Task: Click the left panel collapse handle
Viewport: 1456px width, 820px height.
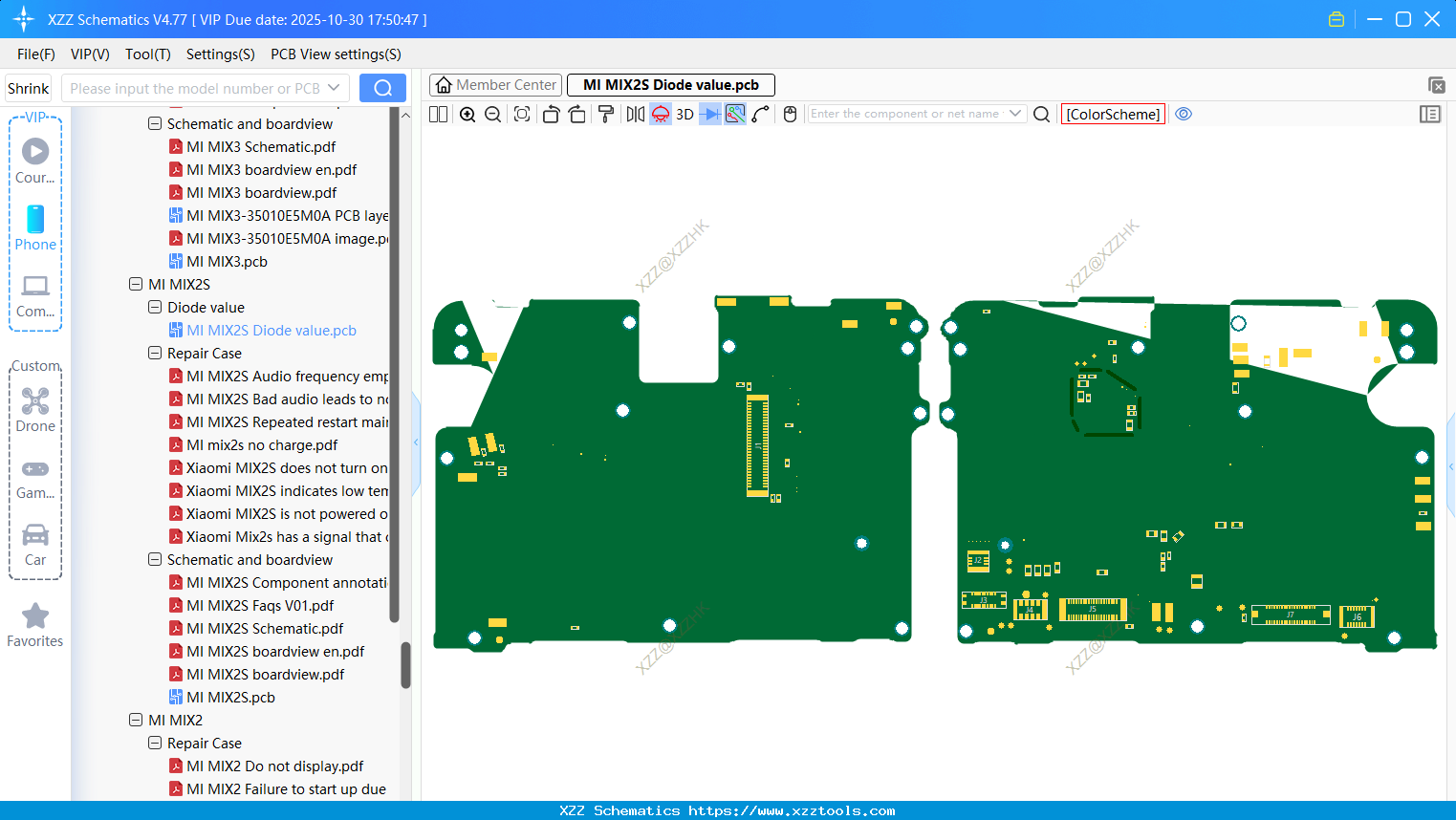Action: (x=416, y=442)
